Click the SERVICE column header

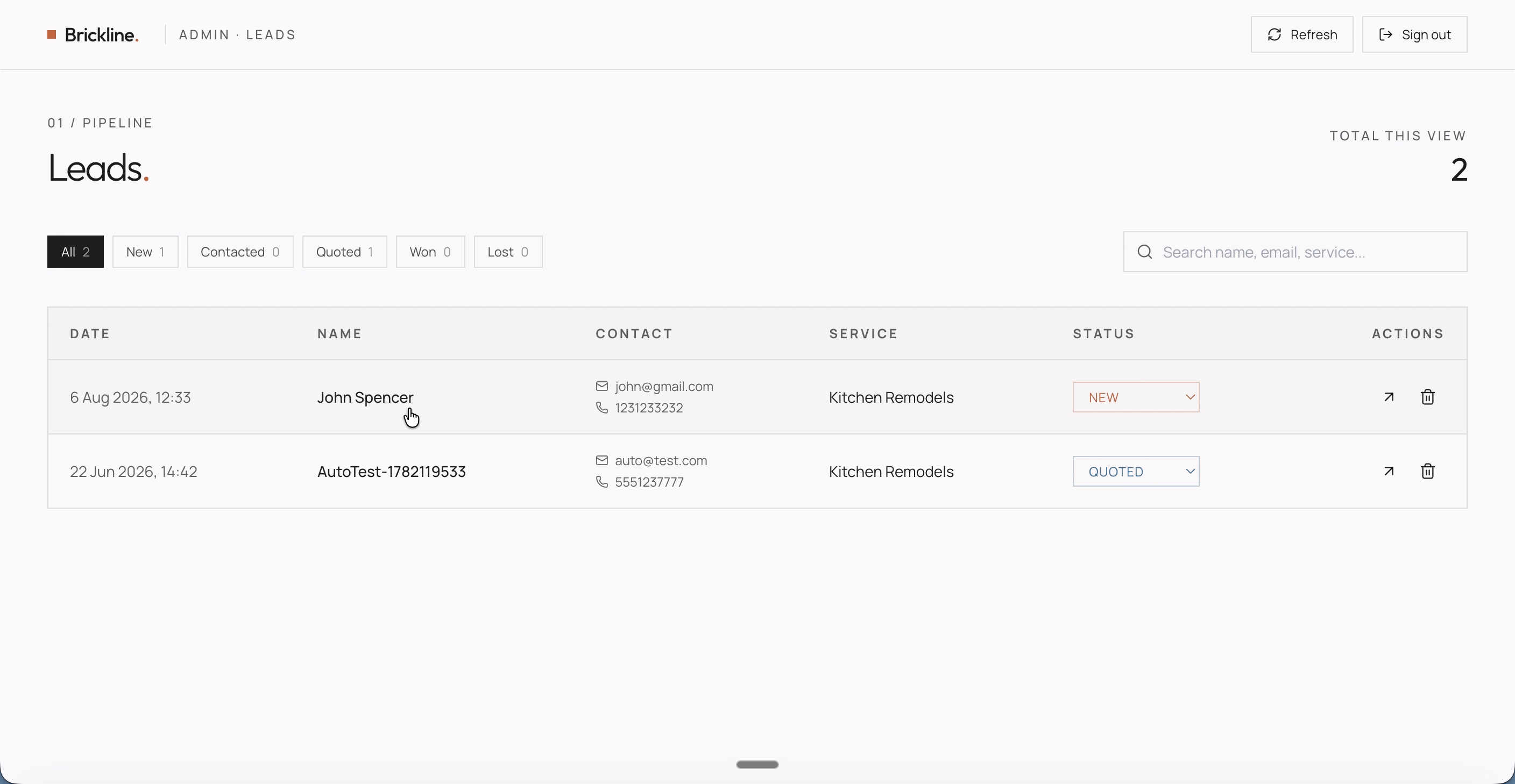(x=863, y=333)
